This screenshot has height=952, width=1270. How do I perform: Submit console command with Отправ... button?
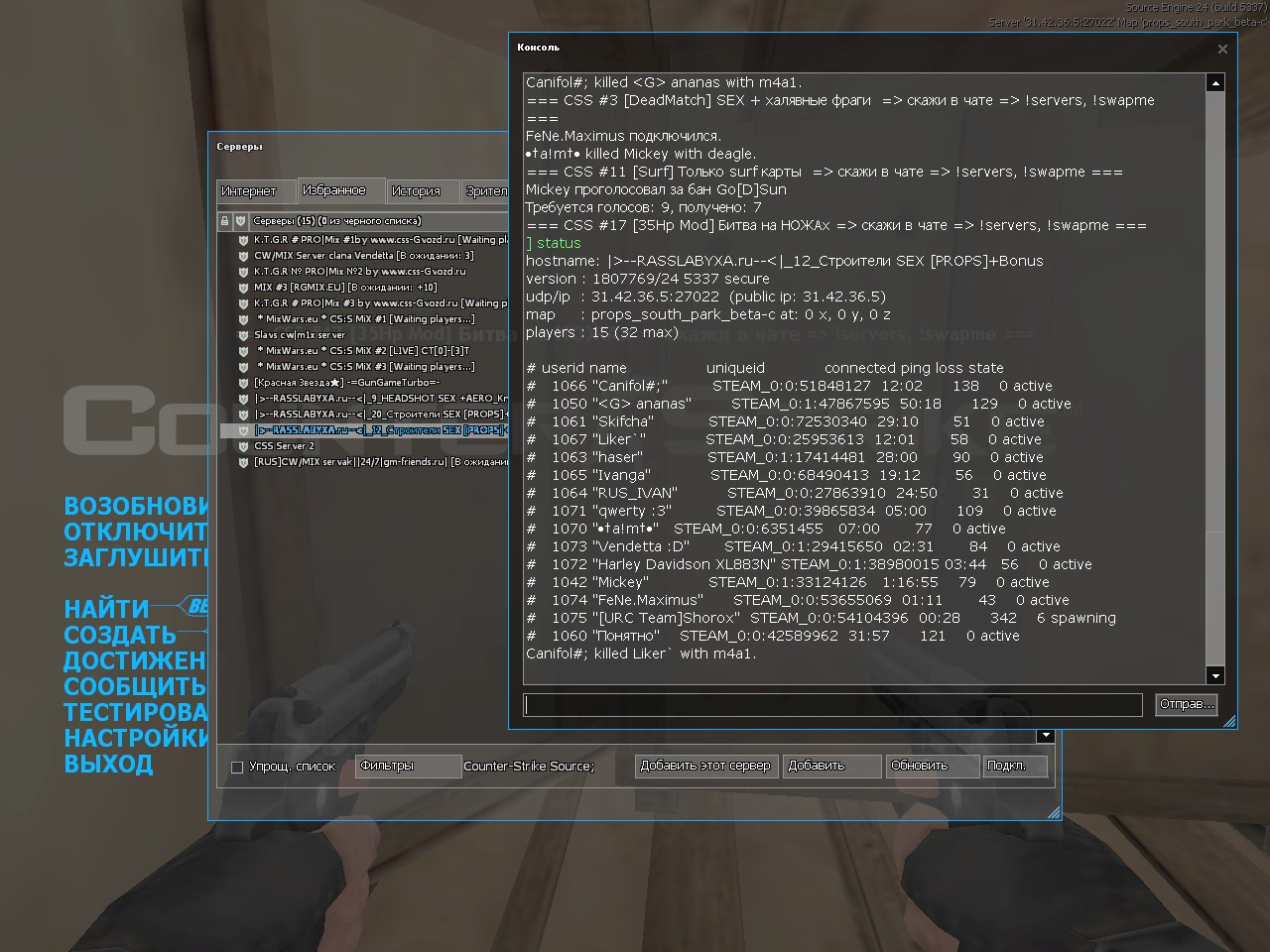click(1187, 705)
